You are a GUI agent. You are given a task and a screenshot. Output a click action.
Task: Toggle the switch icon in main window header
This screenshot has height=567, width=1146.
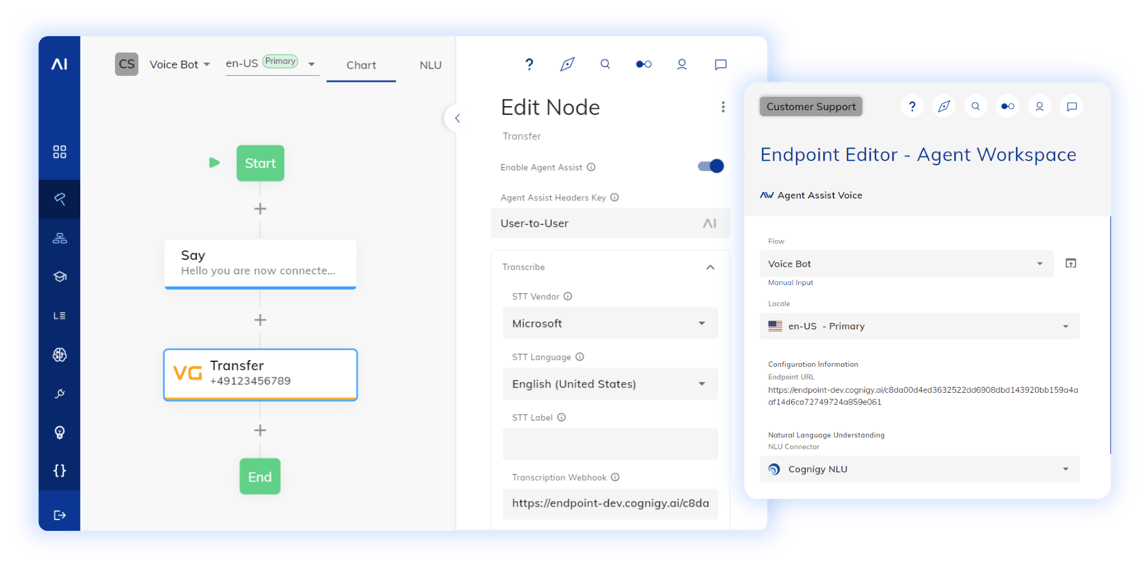[643, 64]
